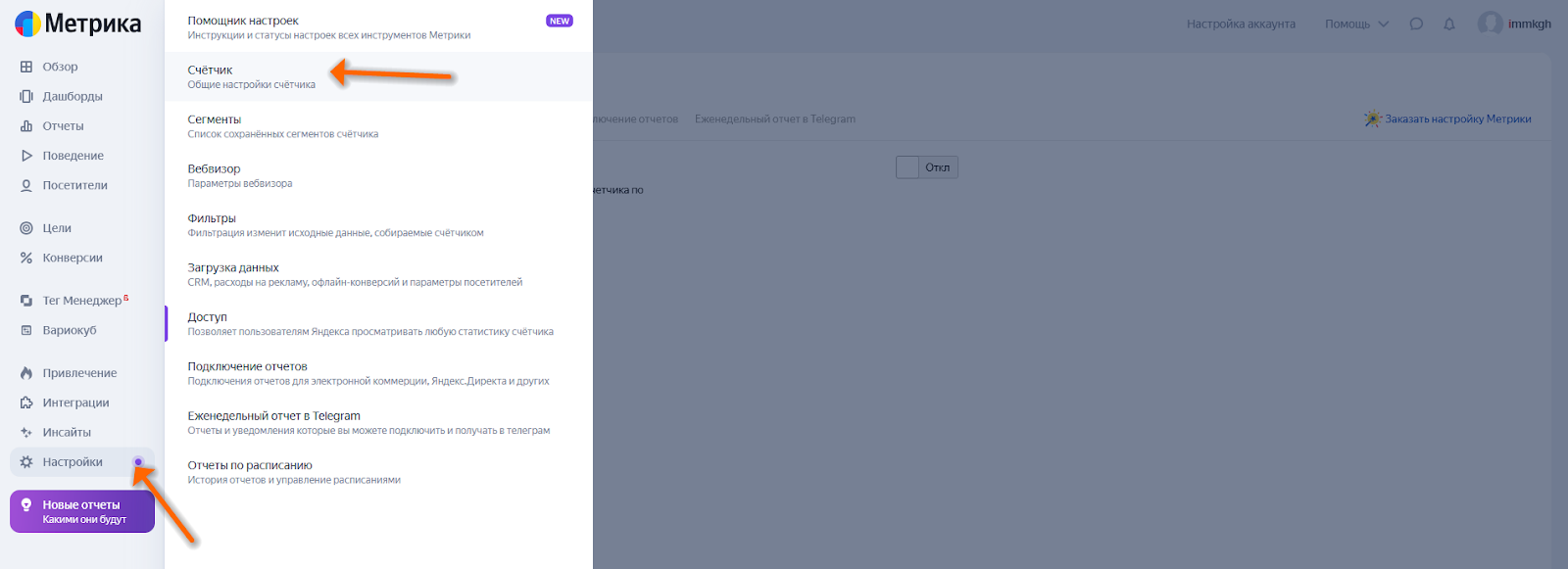This screenshot has height=569, width=1568.
Task: Click text "Список сохранённых сегментов счётчика"
Action: 283,134
